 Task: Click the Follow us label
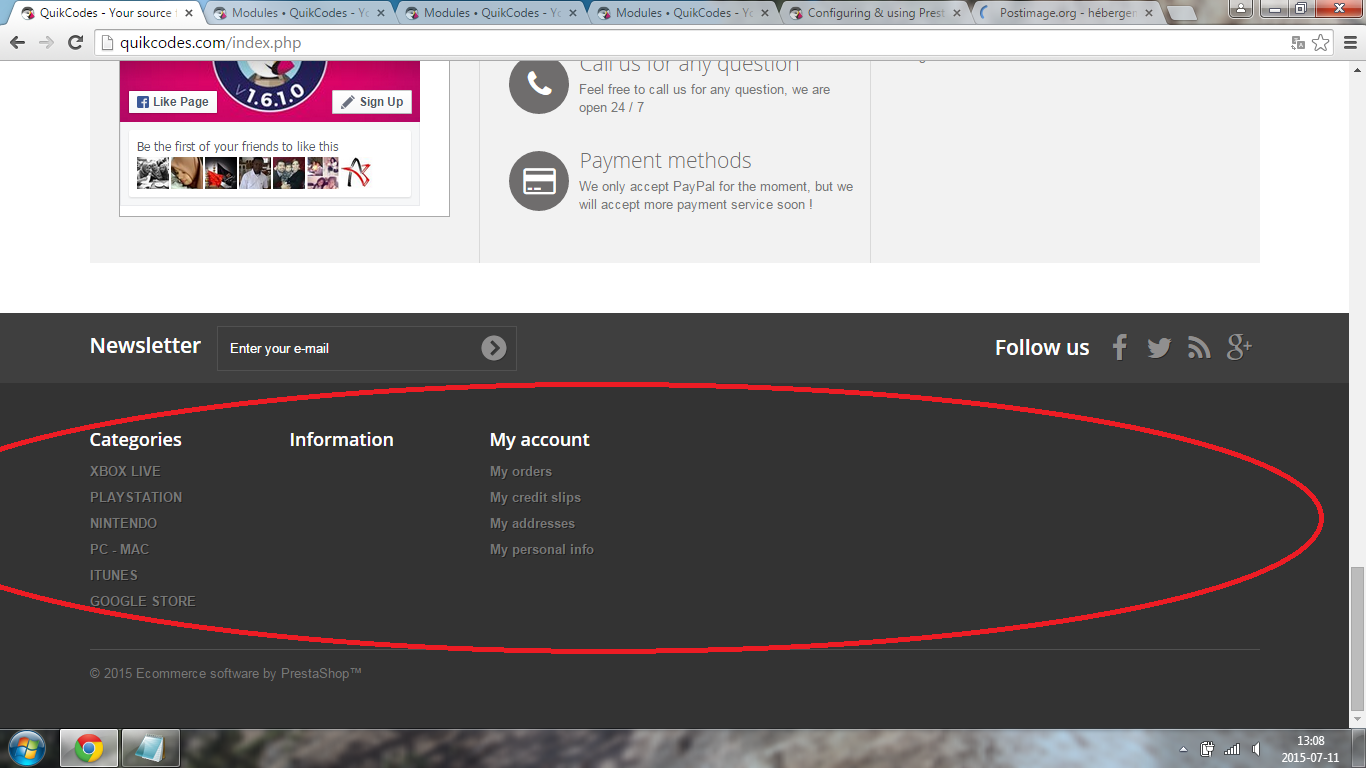point(1042,347)
